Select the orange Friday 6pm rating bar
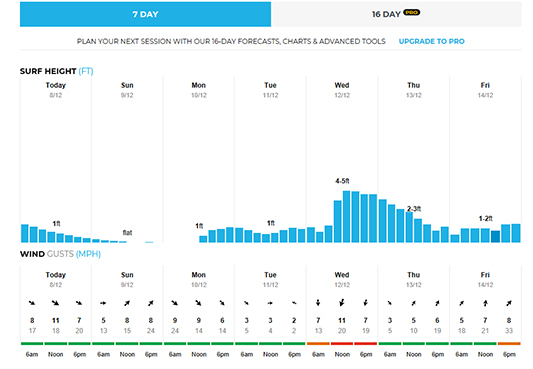Screen dimensions: 533x369 click(x=509, y=344)
